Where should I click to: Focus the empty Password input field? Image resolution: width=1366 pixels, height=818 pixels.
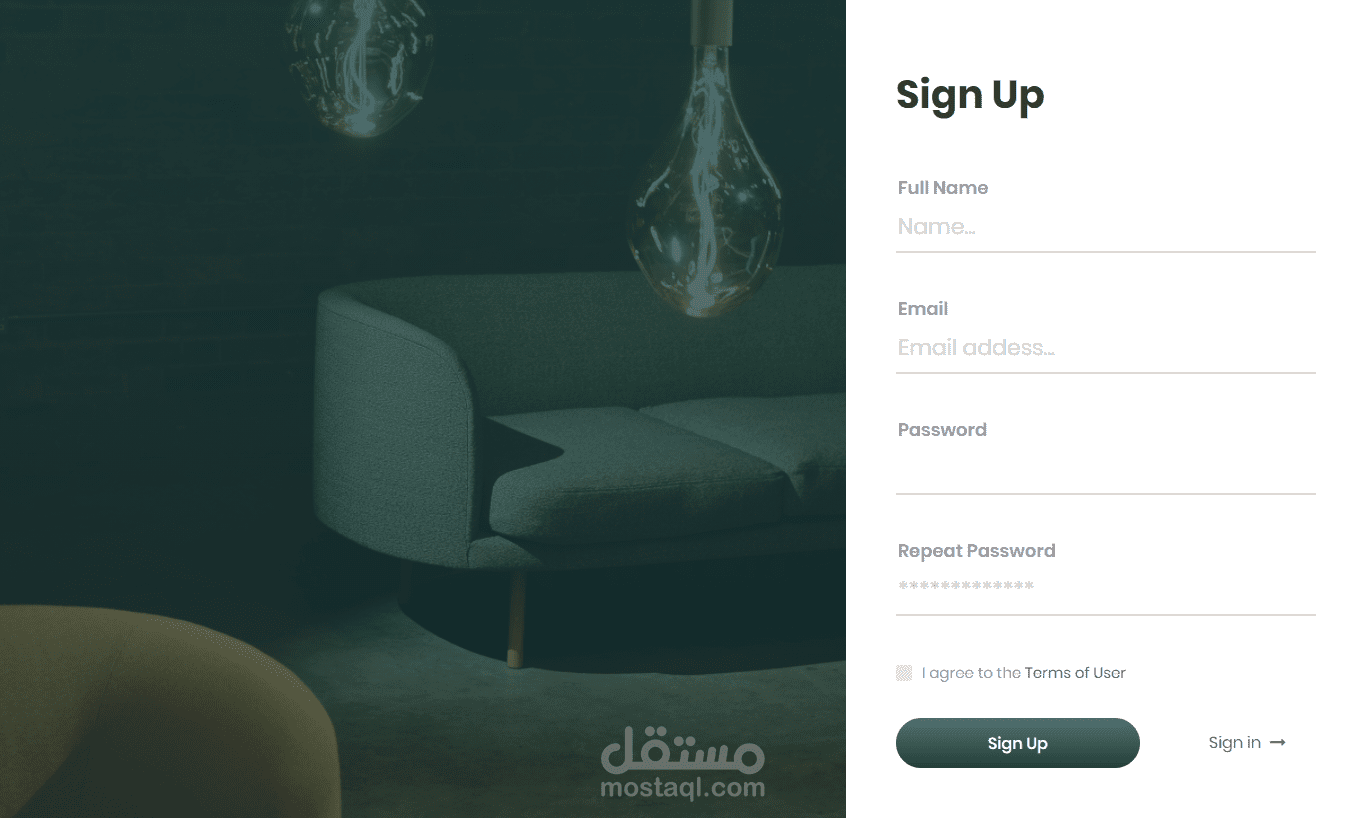[x=1105, y=469]
